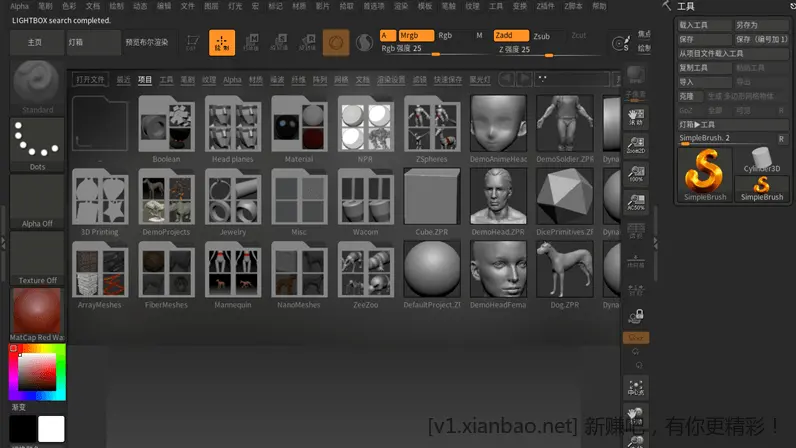This screenshot has width=796, height=448.
Task: Adjust the Z 强度 25 slider
Action: 547,50
